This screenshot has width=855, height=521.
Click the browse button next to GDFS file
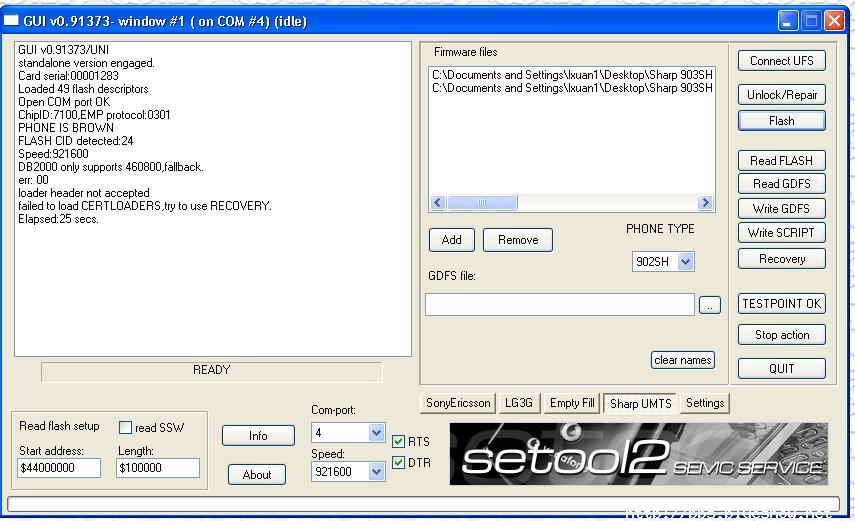[709, 306]
